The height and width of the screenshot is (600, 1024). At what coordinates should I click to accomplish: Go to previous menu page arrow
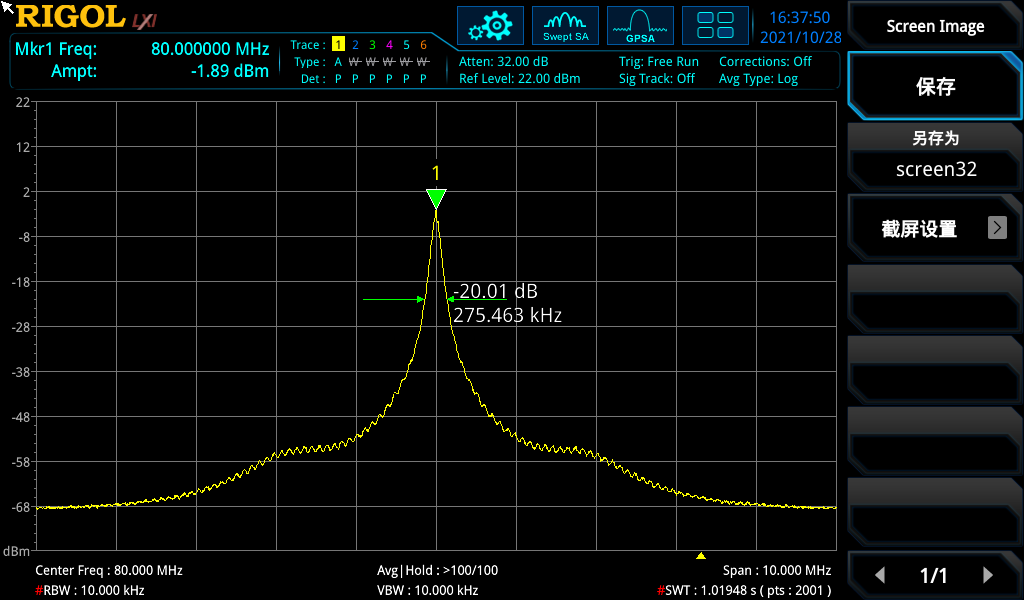[x=880, y=575]
